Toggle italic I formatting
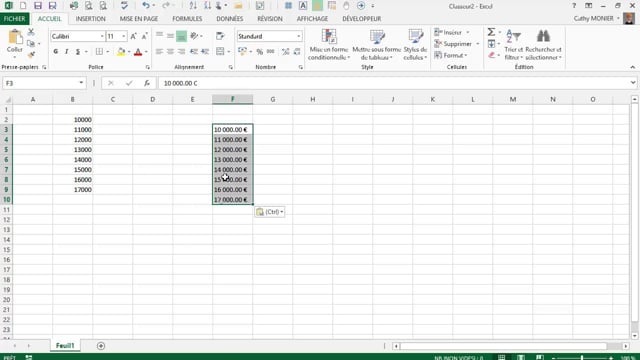 pyautogui.click(x=67, y=51)
